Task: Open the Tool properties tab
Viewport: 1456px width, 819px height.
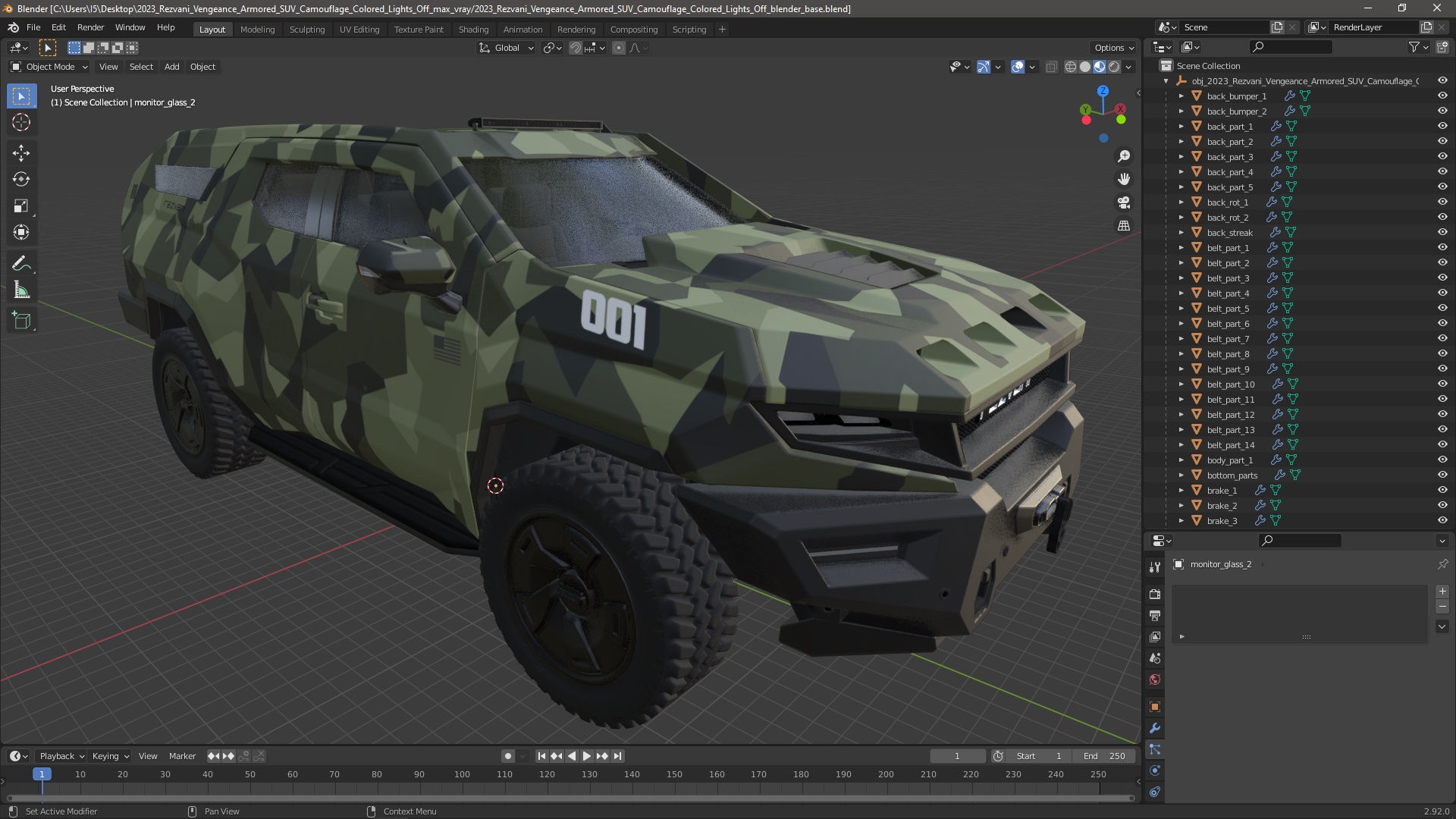Action: click(1155, 567)
